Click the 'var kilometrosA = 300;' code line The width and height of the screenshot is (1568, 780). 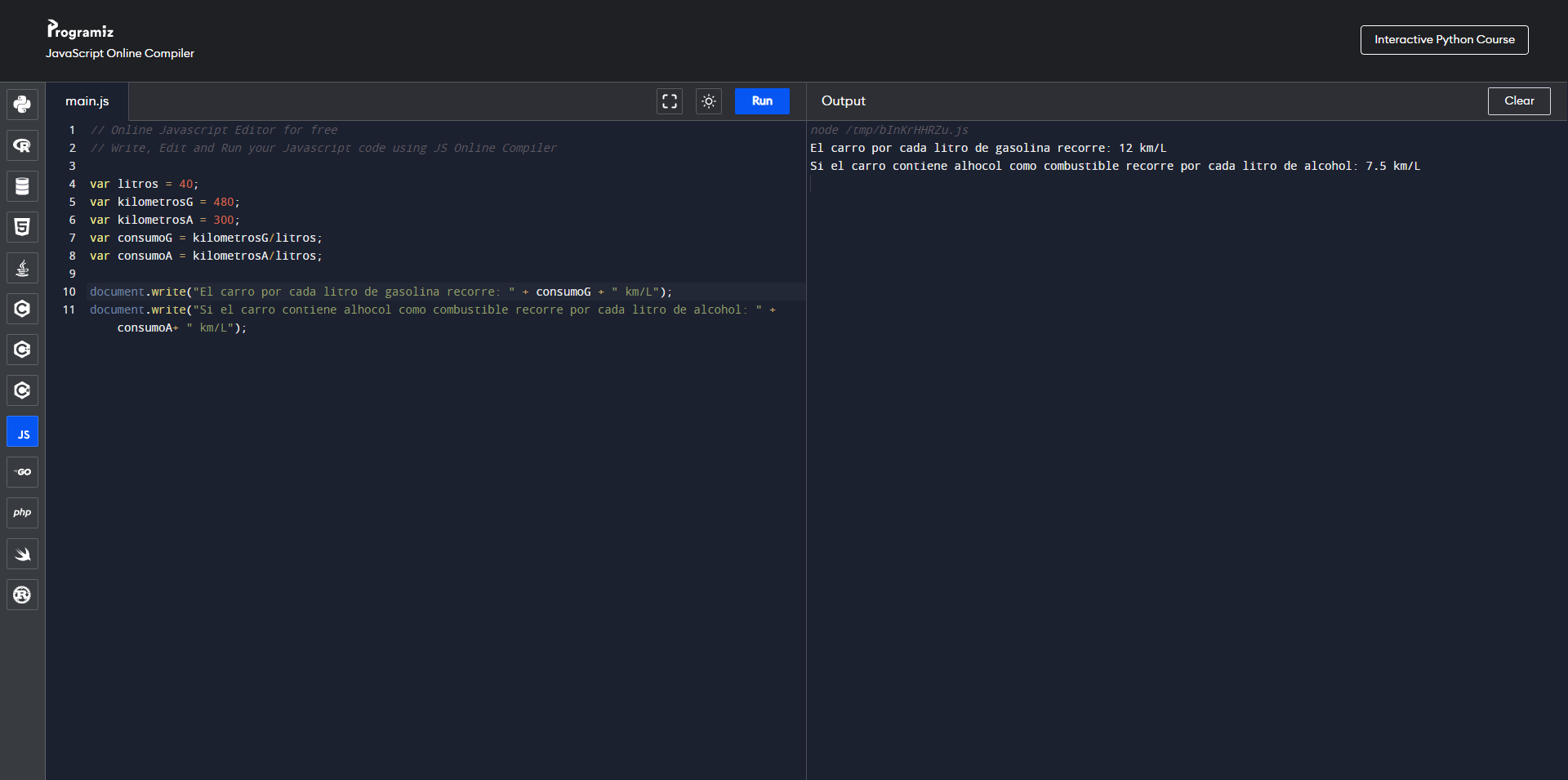[x=165, y=220]
